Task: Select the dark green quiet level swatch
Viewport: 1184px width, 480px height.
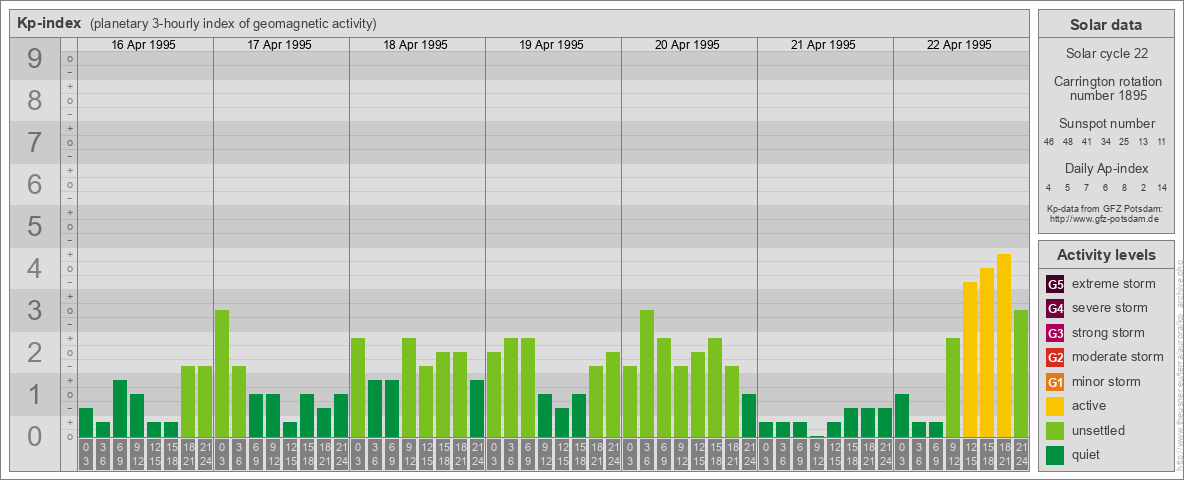Action: coord(1055,455)
